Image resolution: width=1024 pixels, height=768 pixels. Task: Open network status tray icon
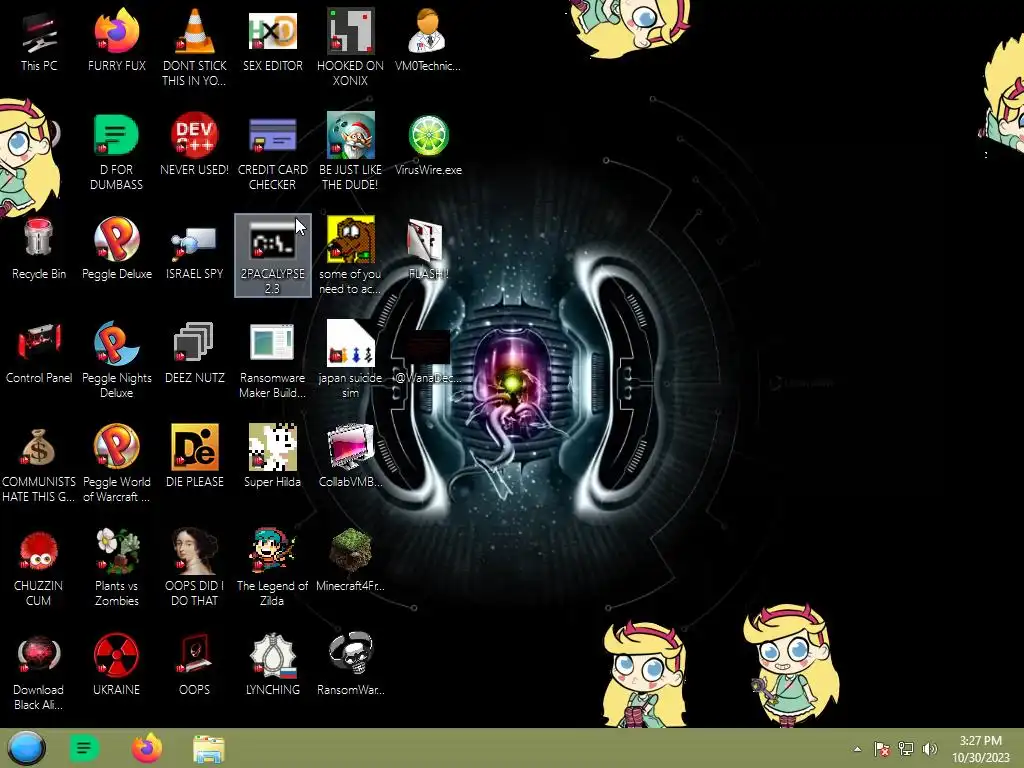906,749
